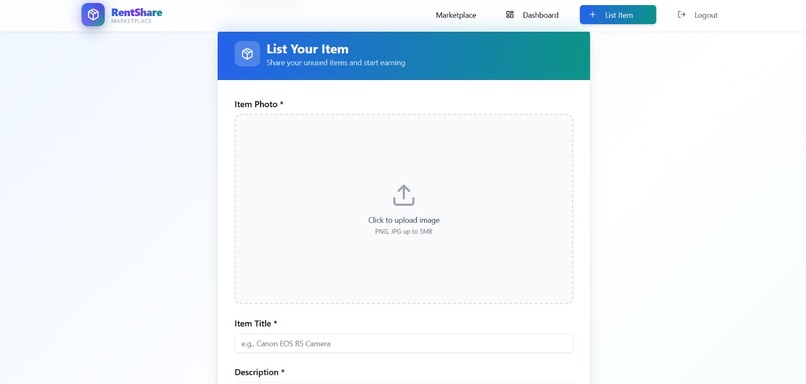This screenshot has width=806, height=384.
Task: Click the plus icon in List Item button
Action: [x=592, y=15]
